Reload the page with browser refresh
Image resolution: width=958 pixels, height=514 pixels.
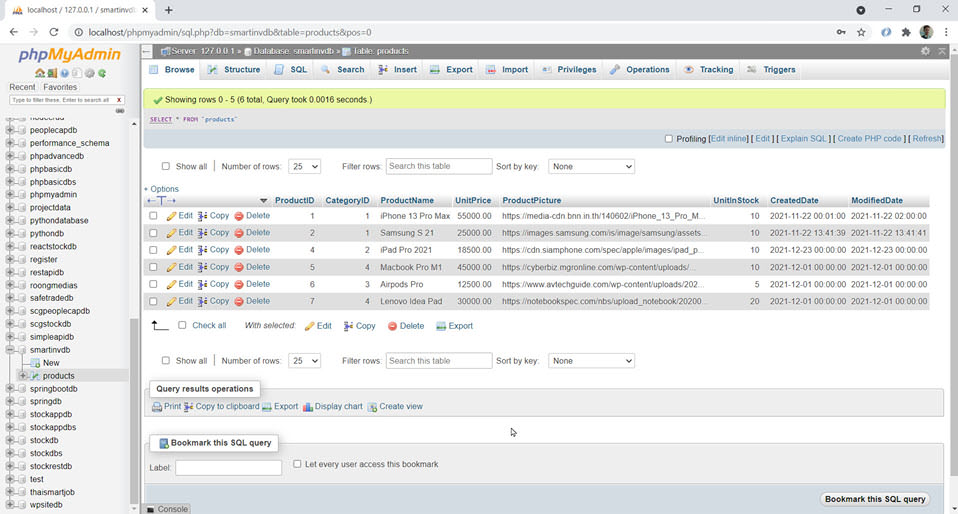[54, 32]
